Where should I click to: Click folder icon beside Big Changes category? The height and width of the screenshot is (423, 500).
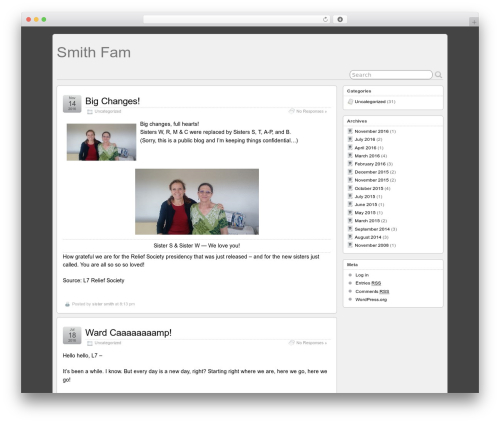[90, 112]
